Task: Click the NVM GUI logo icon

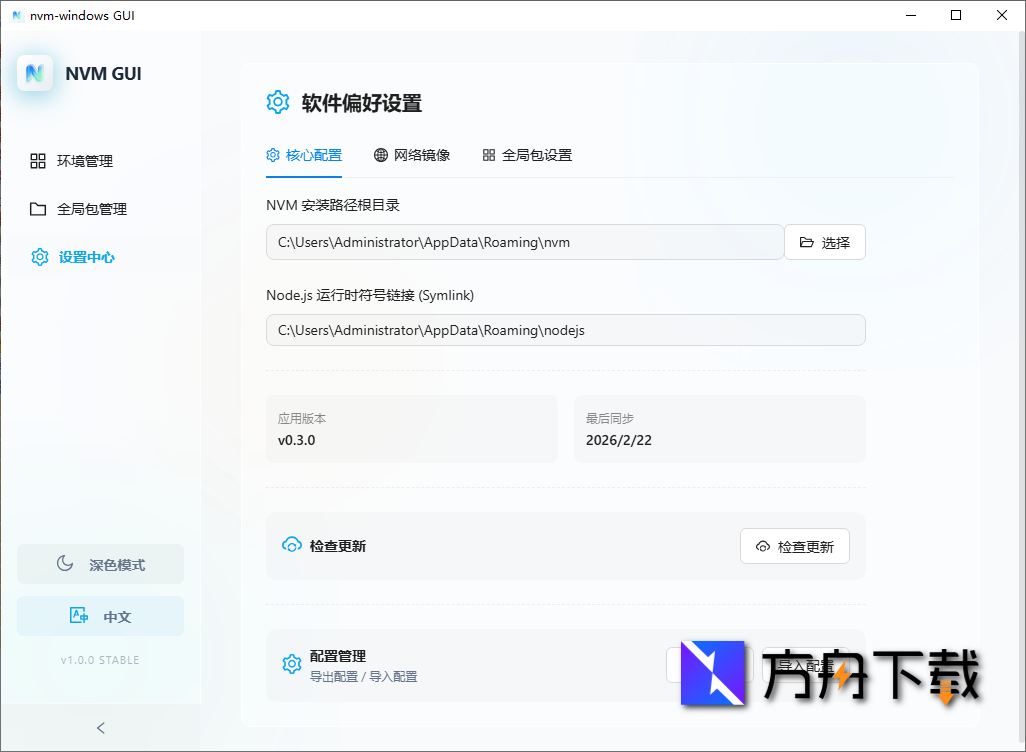Action: (35, 74)
